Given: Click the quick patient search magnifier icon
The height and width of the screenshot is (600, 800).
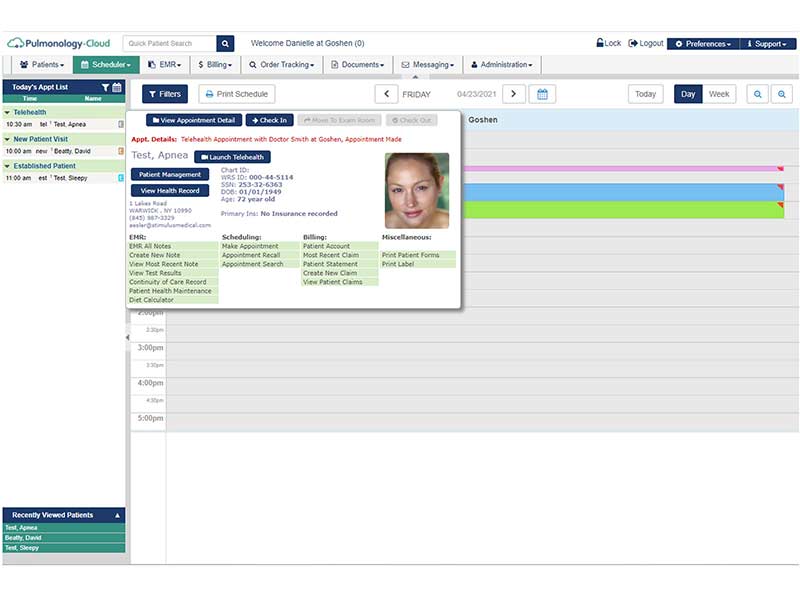Looking at the screenshot, I should tap(225, 44).
